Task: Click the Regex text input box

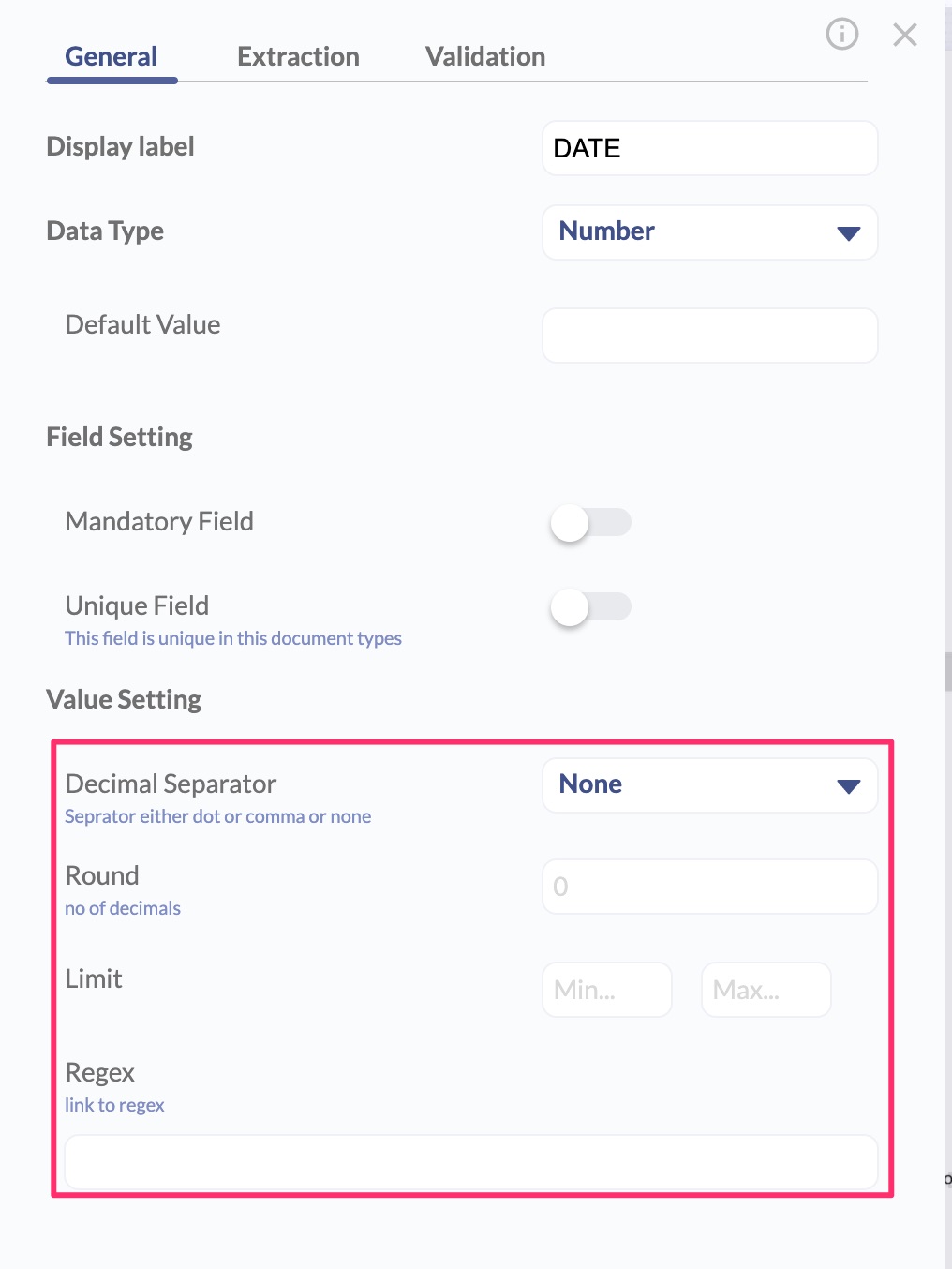Action: (471, 1162)
